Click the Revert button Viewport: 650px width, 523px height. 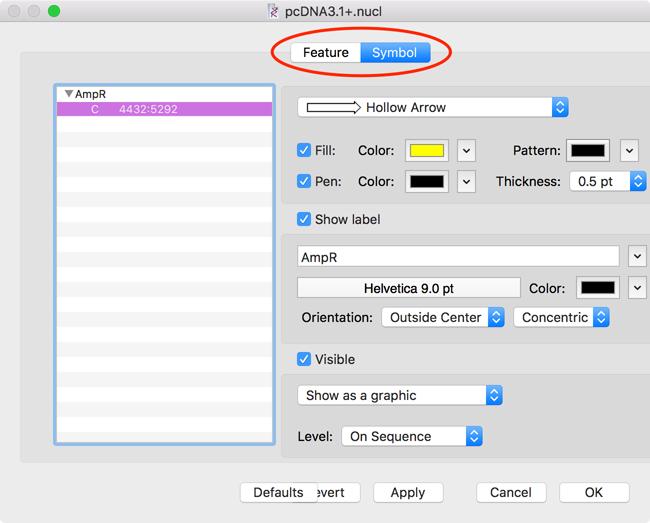pyautogui.click(x=339, y=492)
